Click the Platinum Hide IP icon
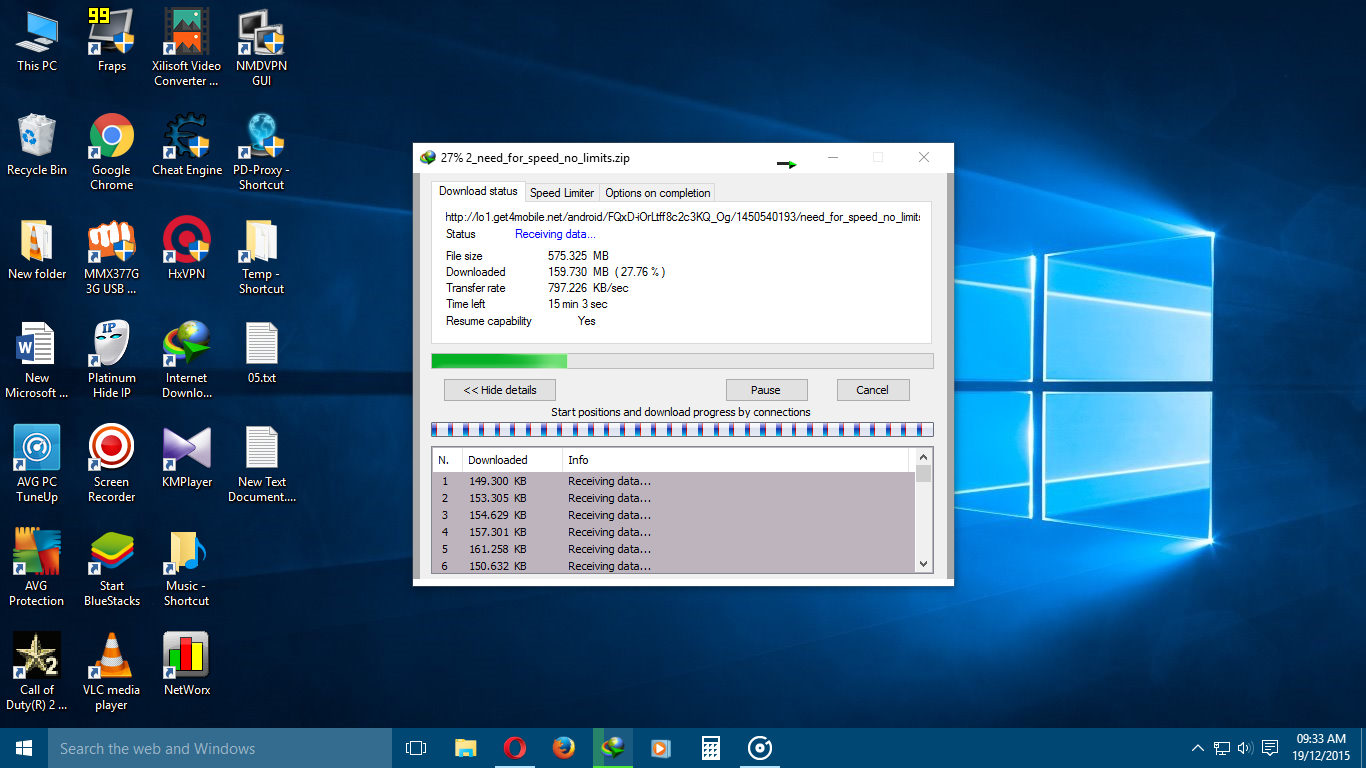 pos(112,360)
